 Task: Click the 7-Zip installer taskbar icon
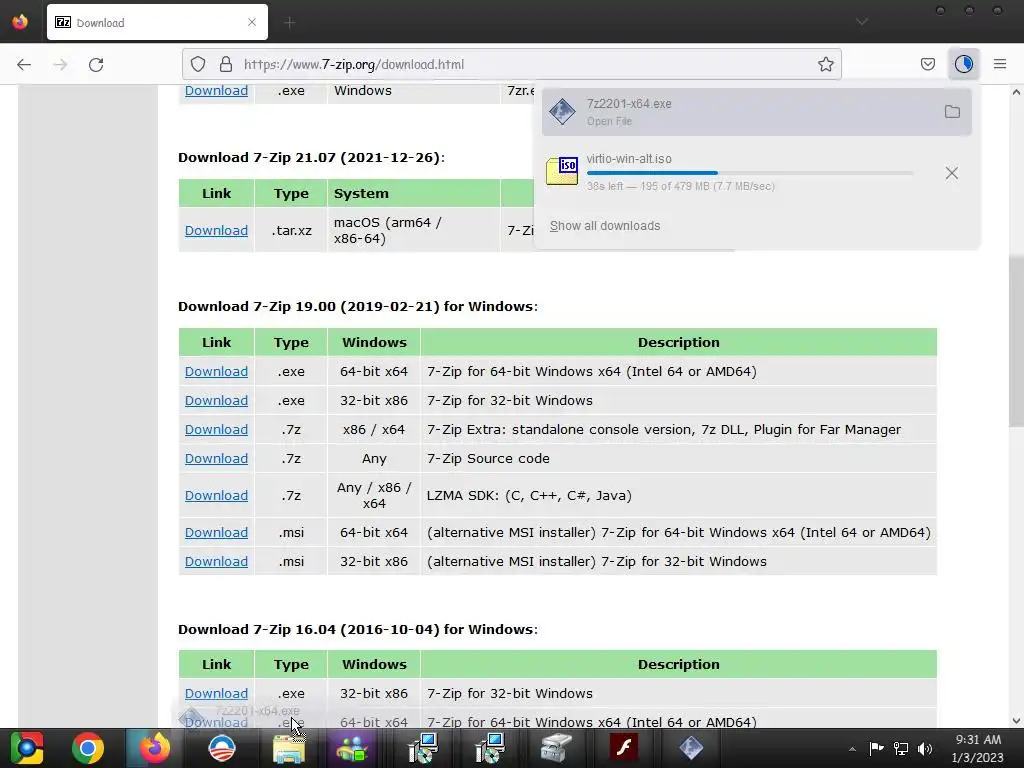coord(690,748)
